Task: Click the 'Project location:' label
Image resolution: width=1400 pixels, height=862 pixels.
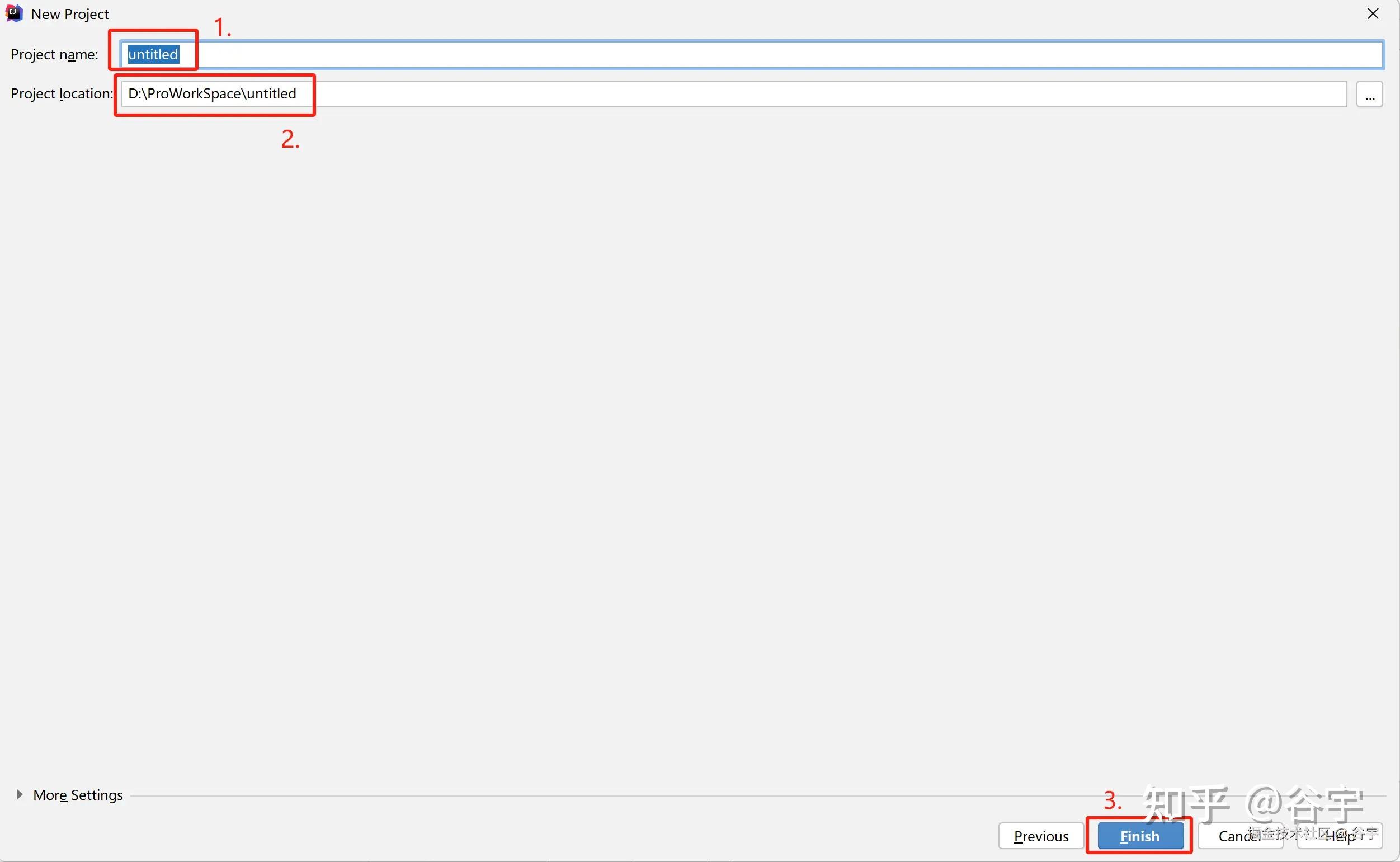Action: pyautogui.click(x=61, y=94)
